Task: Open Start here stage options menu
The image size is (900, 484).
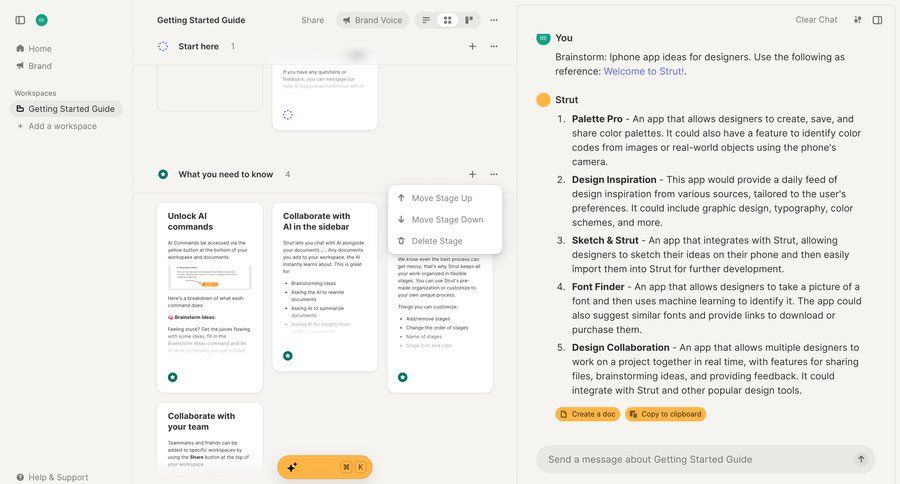Action: [494, 47]
